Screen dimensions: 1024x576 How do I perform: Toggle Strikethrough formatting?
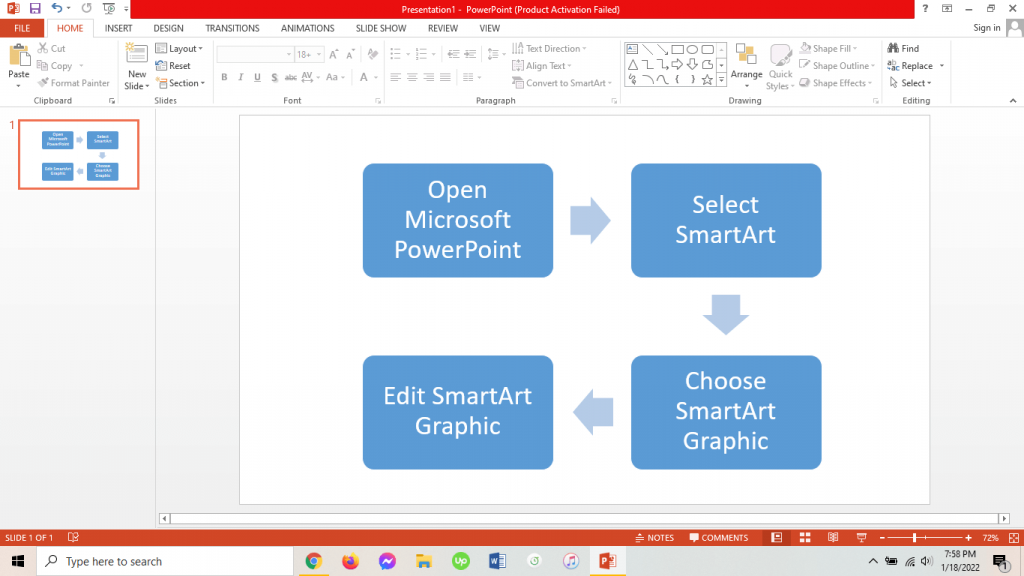click(273, 77)
